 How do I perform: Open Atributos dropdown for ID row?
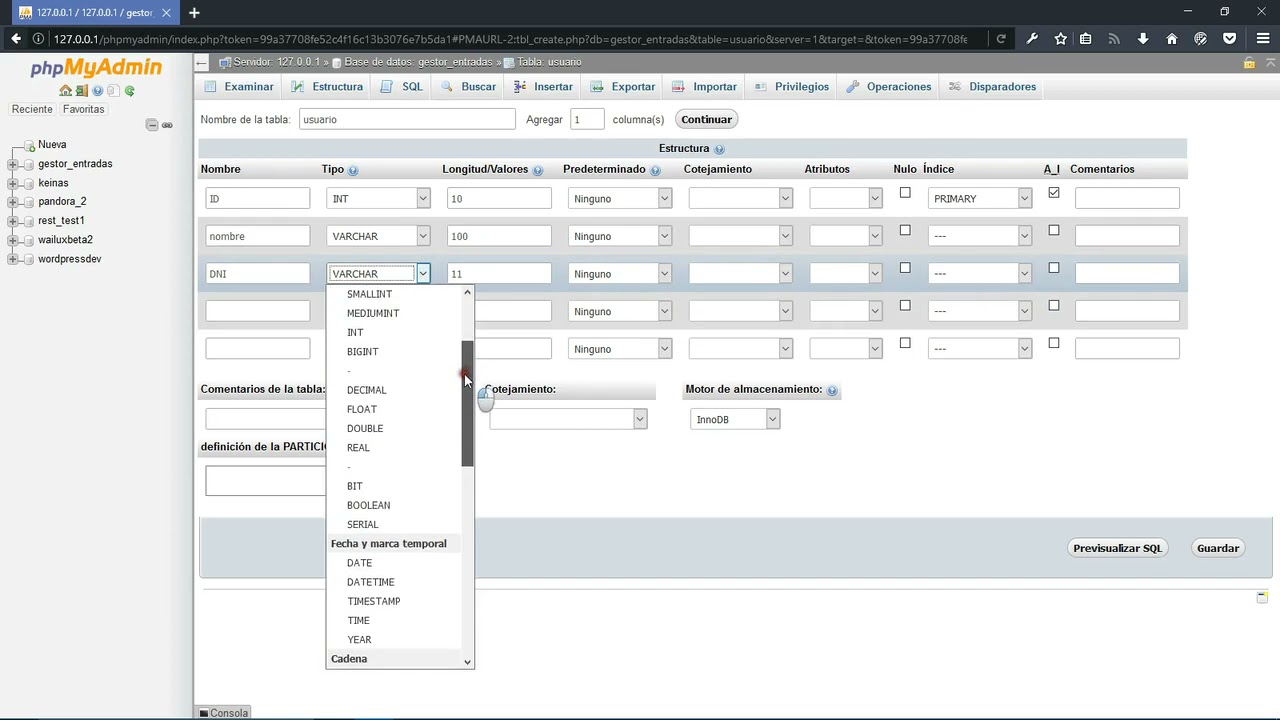845,199
